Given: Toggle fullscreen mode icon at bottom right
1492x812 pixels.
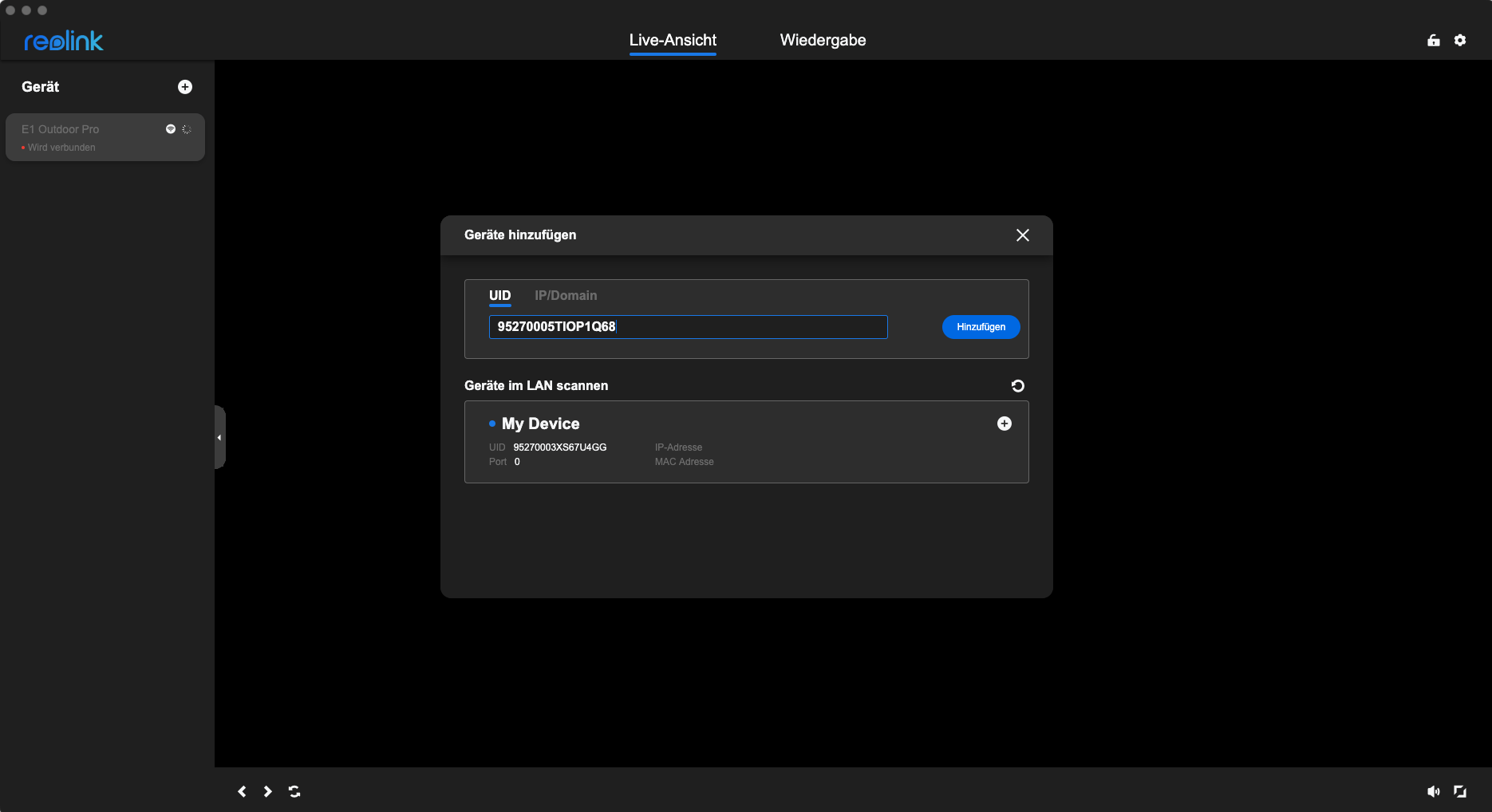Looking at the screenshot, I should [1460, 791].
